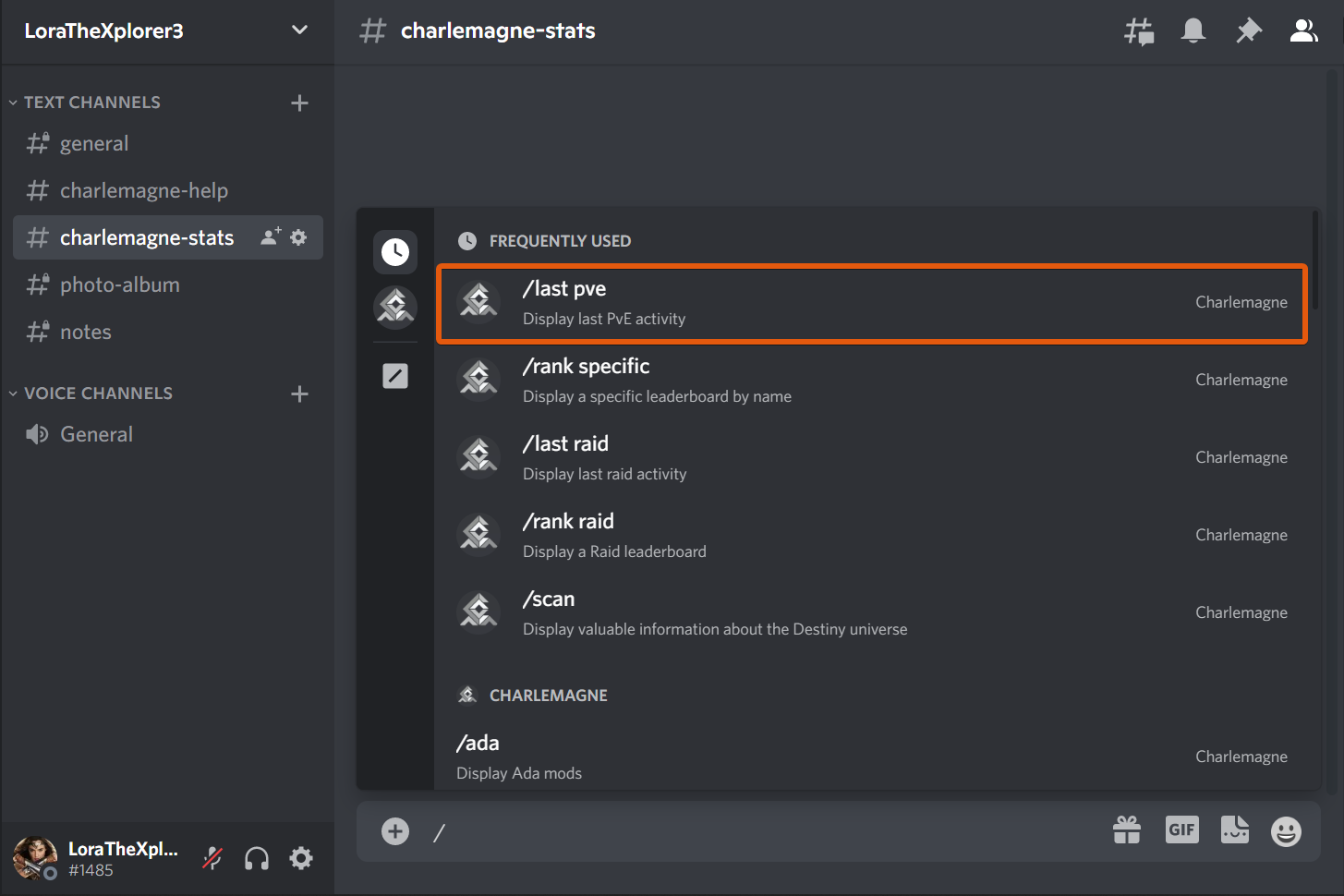Select the Charlemagne bot commands tab

(395, 308)
